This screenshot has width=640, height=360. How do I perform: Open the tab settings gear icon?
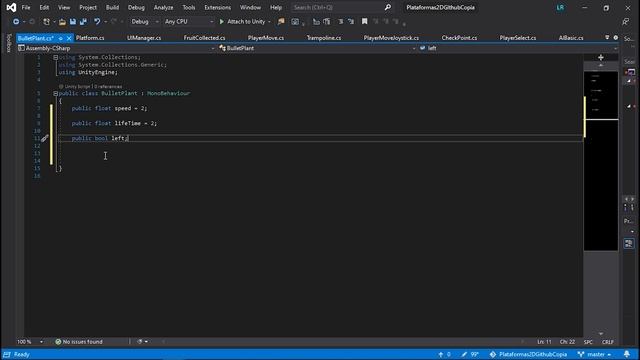(616, 38)
